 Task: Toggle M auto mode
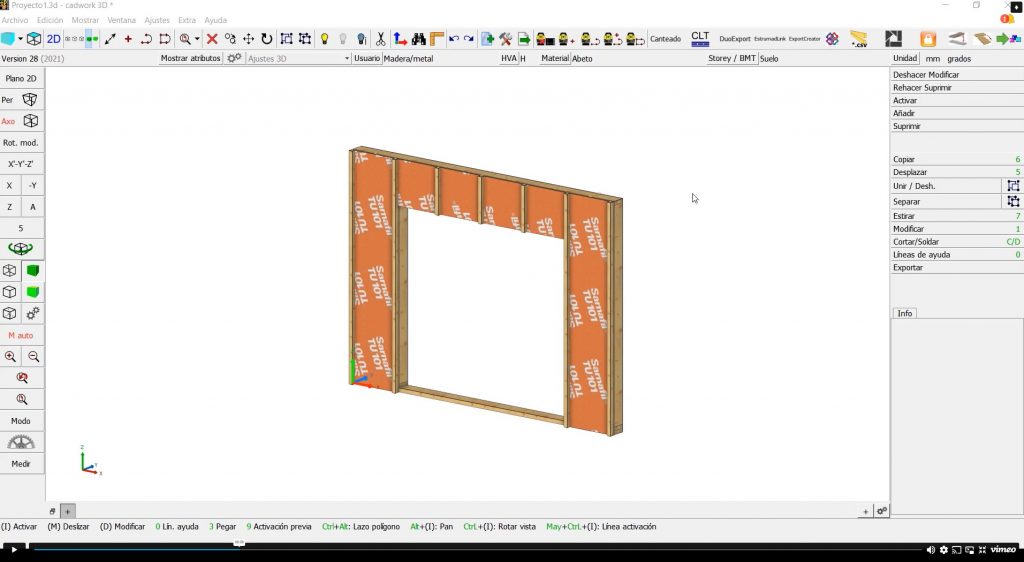(21, 335)
